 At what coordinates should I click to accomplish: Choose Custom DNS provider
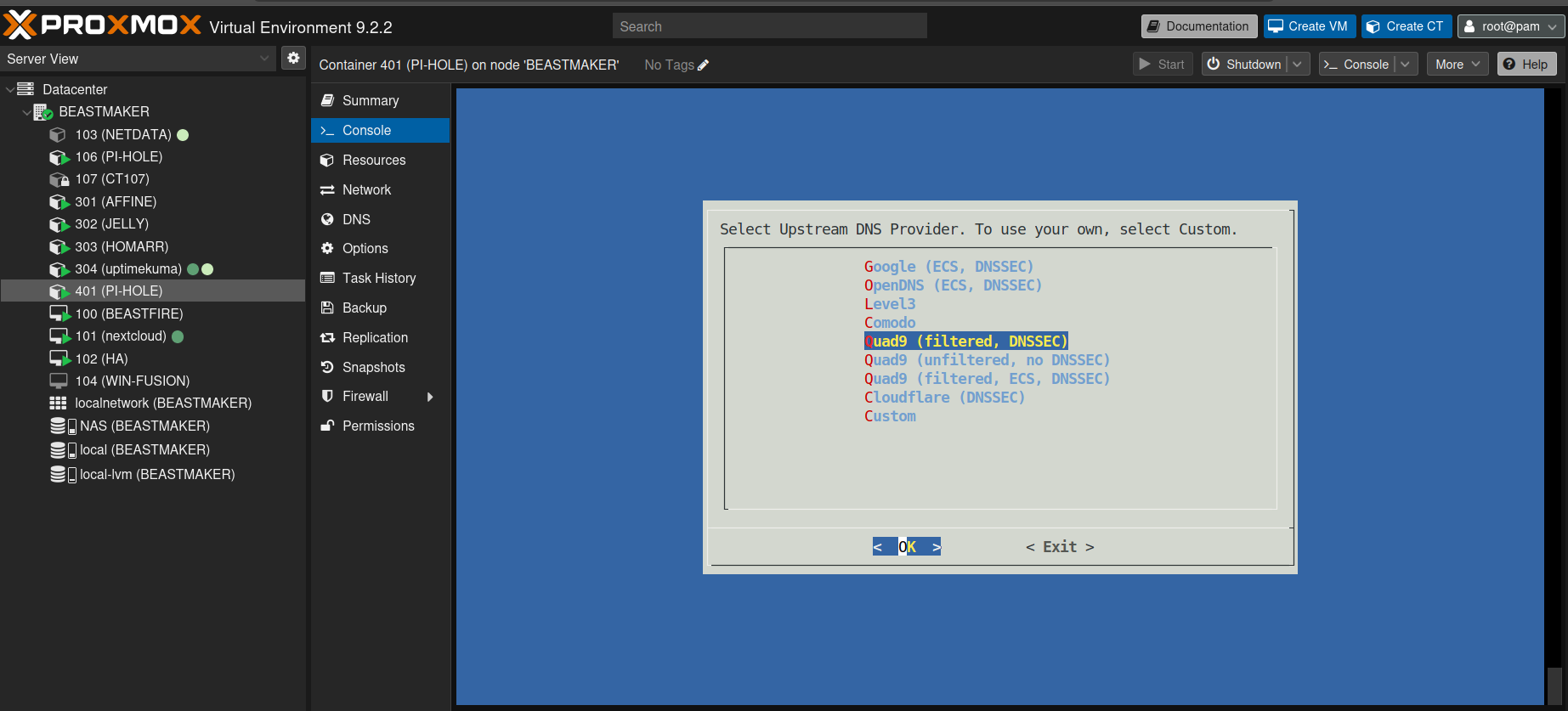[890, 416]
